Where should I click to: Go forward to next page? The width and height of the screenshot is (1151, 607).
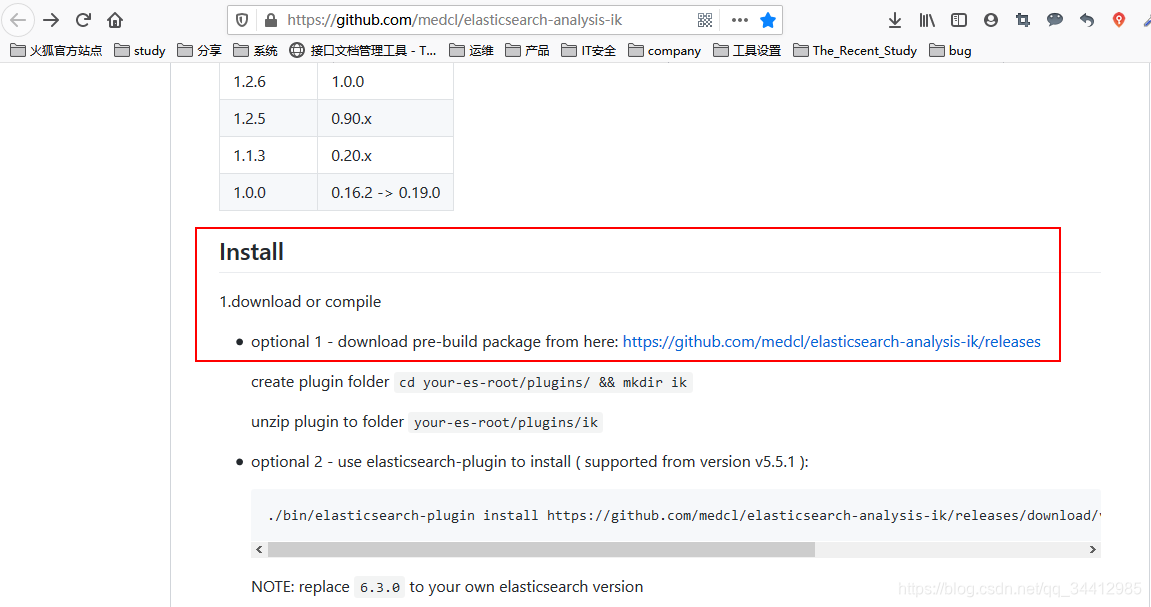(51, 20)
